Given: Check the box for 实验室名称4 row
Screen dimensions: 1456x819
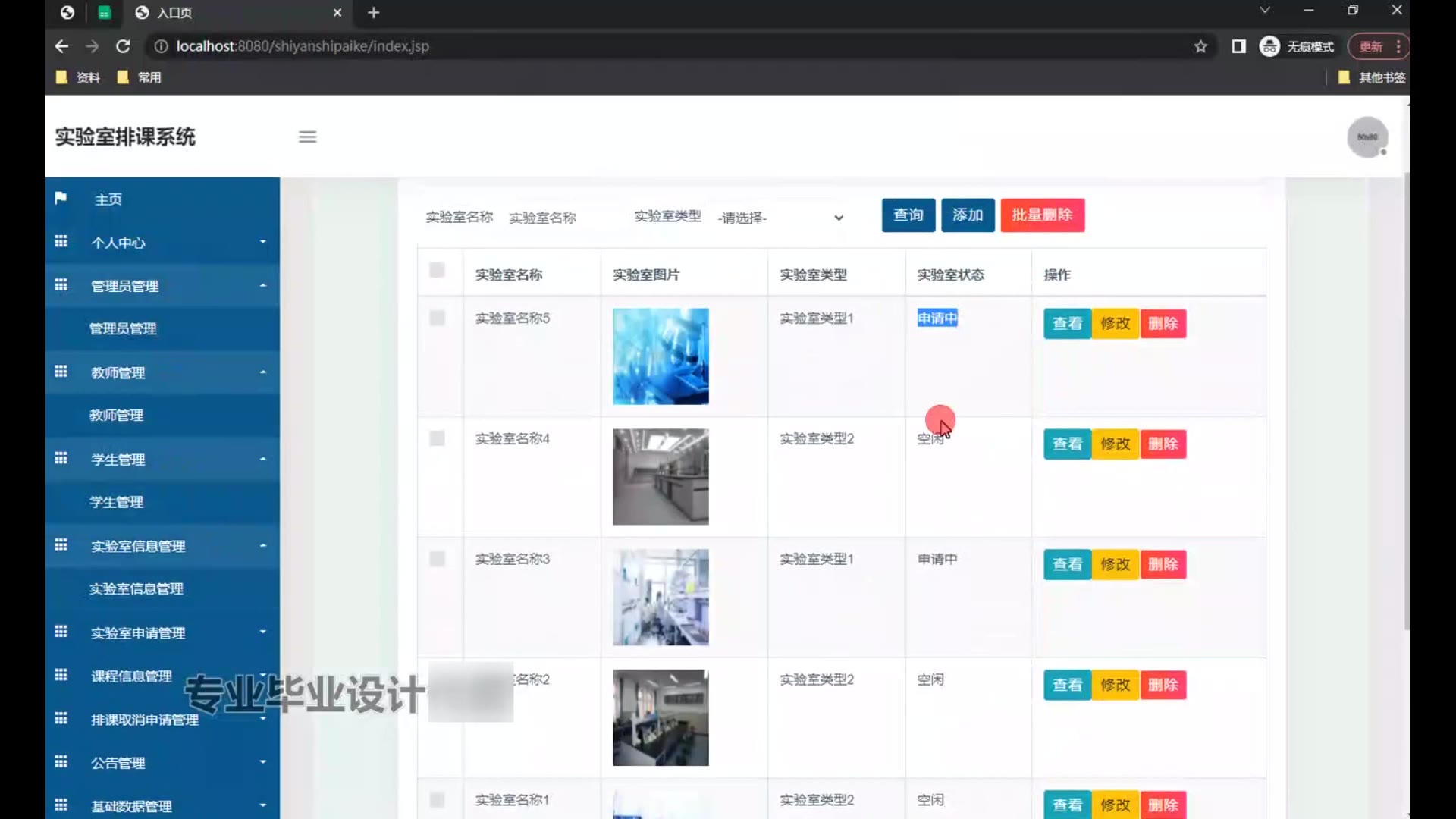Looking at the screenshot, I should coord(437,438).
